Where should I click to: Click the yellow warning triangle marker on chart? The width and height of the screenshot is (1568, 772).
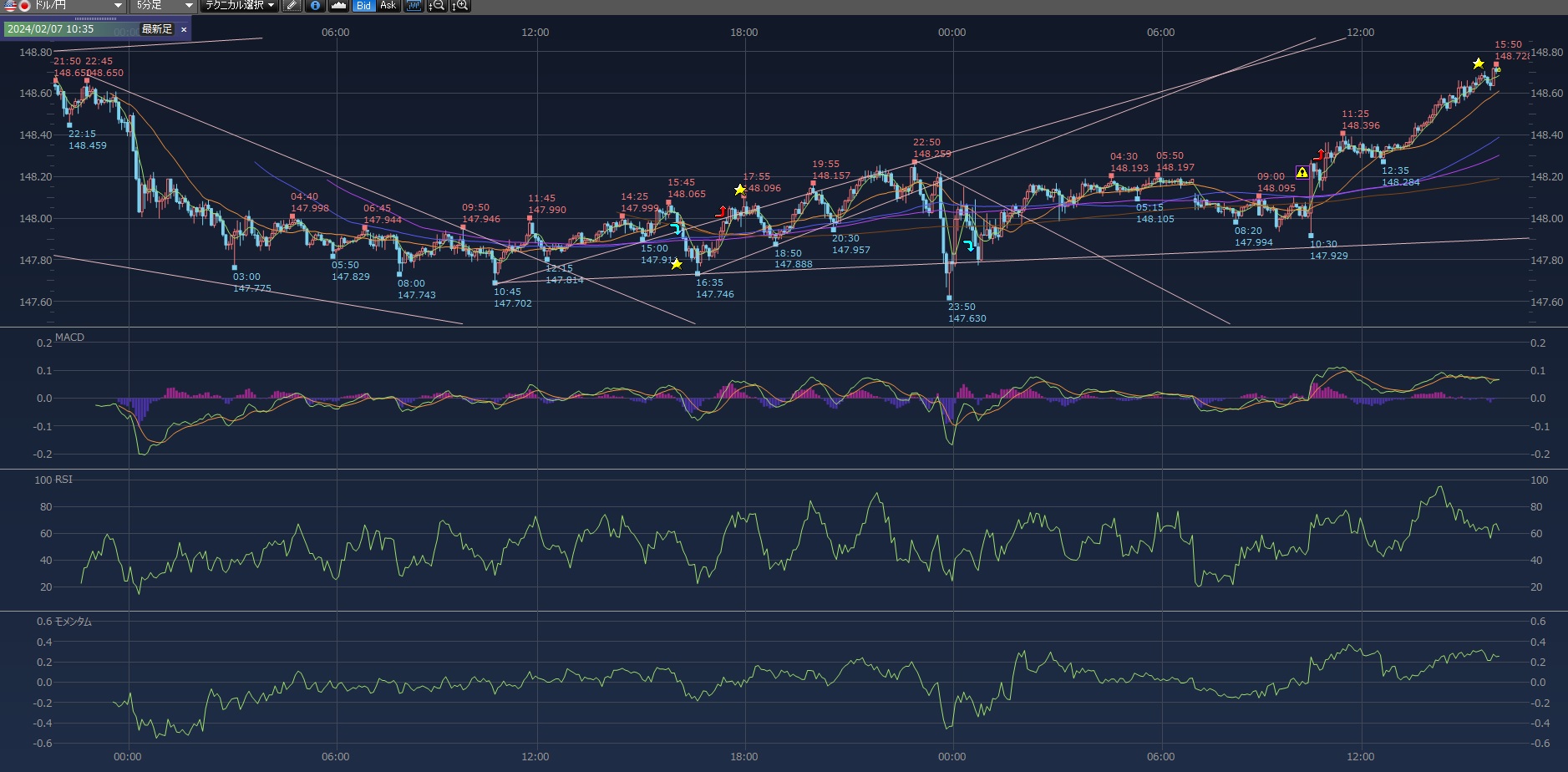point(1302,172)
